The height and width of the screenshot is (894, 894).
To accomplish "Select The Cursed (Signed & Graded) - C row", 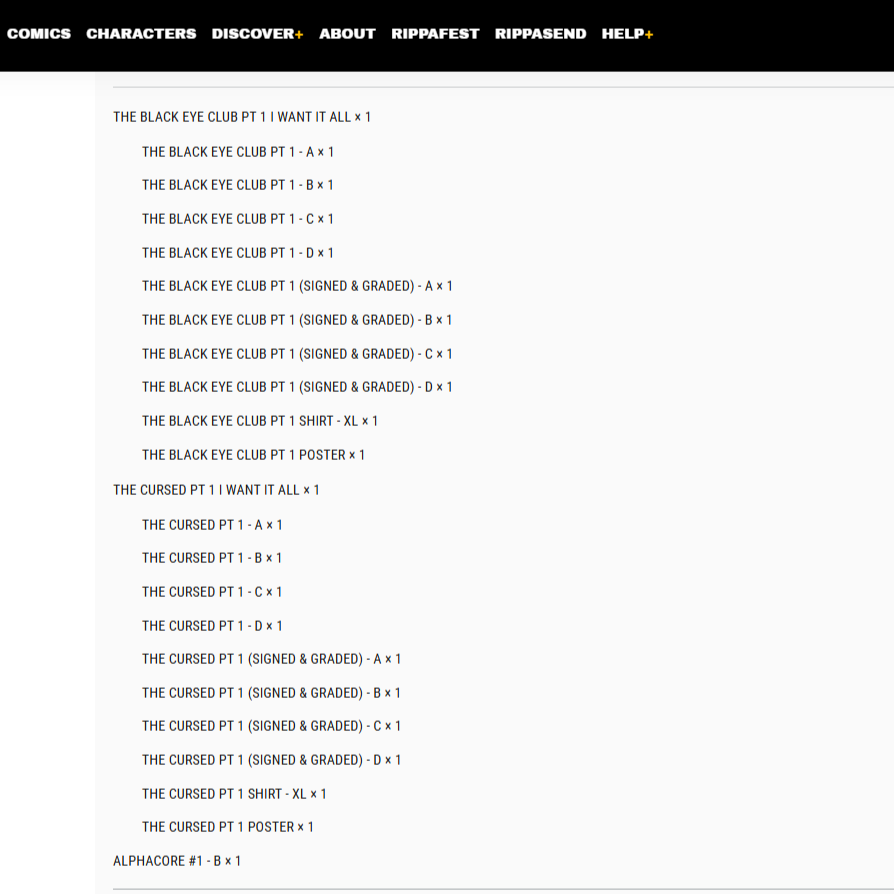I will coord(271,726).
